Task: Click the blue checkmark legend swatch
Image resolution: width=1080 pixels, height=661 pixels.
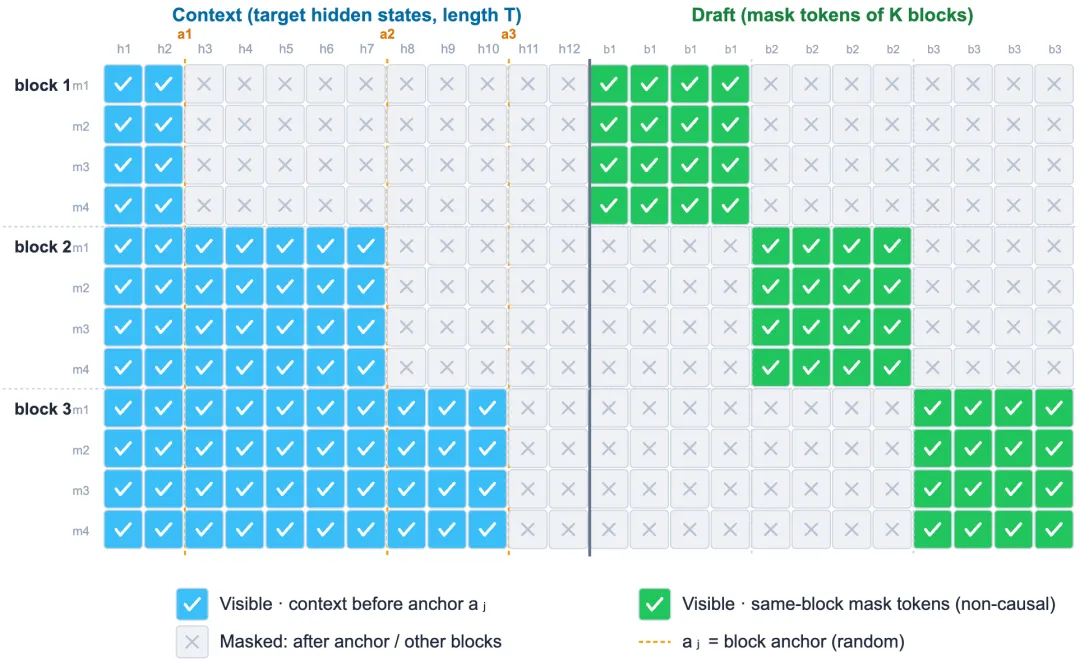Action: point(192,605)
